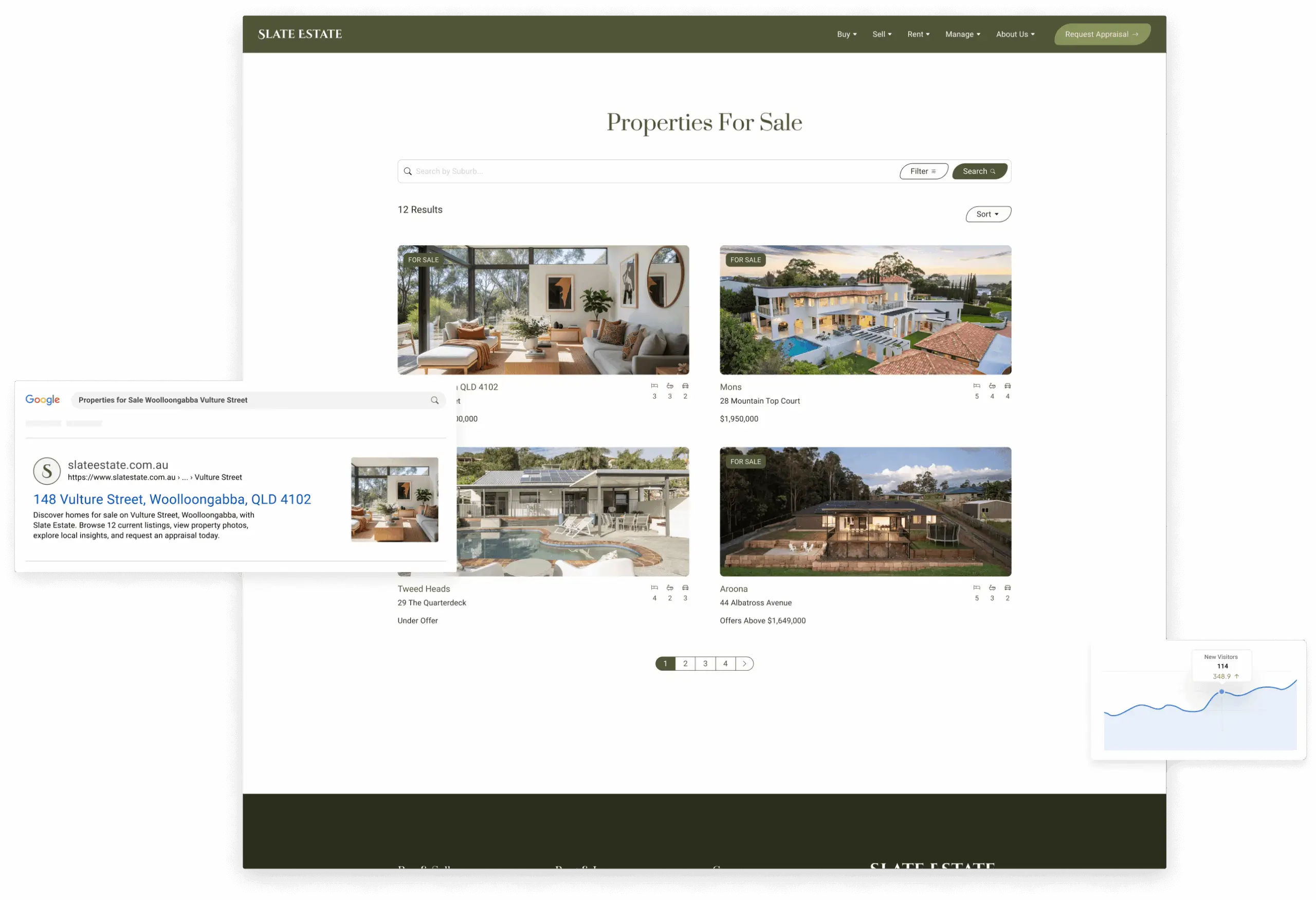Click the Google search magnifier icon
This screenshot has height=900, width=1316.
(x=434, y=400)
